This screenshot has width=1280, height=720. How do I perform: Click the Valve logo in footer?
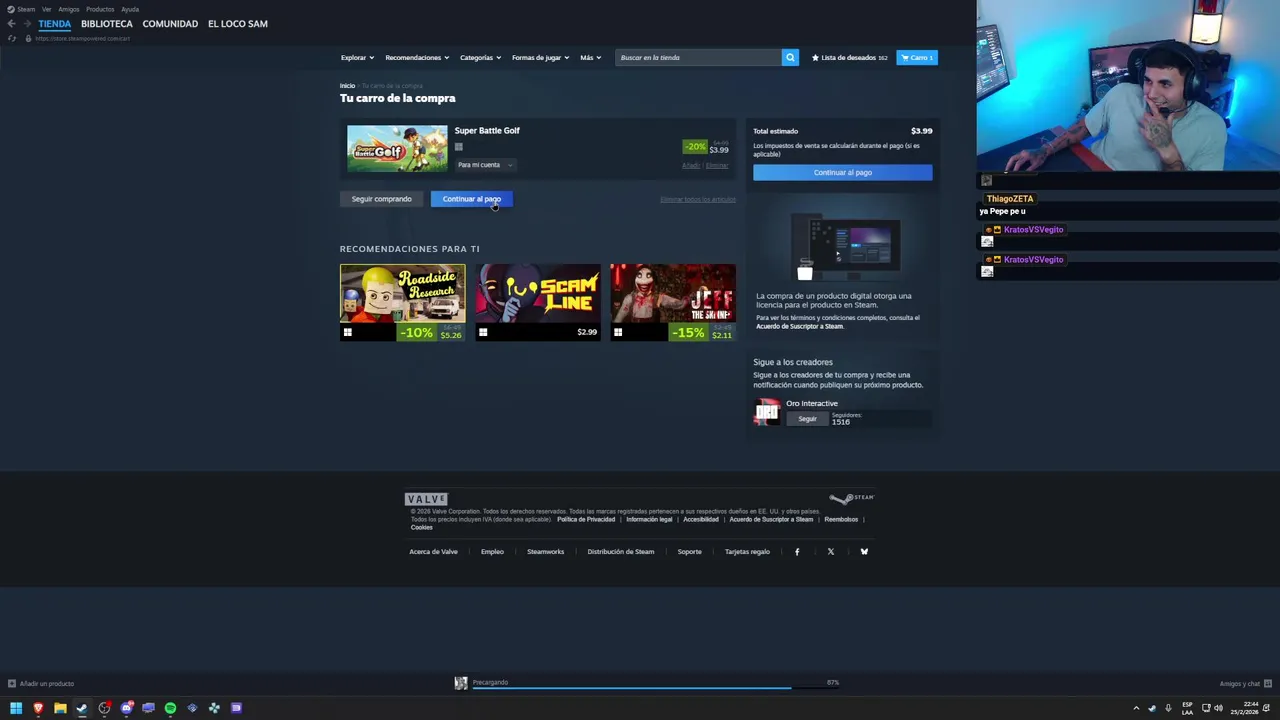(x=426, y=499)
